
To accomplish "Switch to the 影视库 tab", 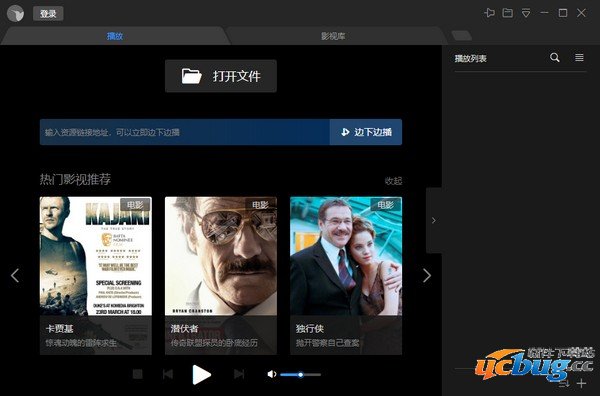I will tap(333, 36).
